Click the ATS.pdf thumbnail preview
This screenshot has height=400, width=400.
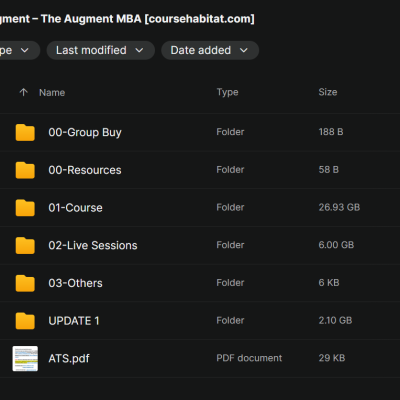click(25, 358)
